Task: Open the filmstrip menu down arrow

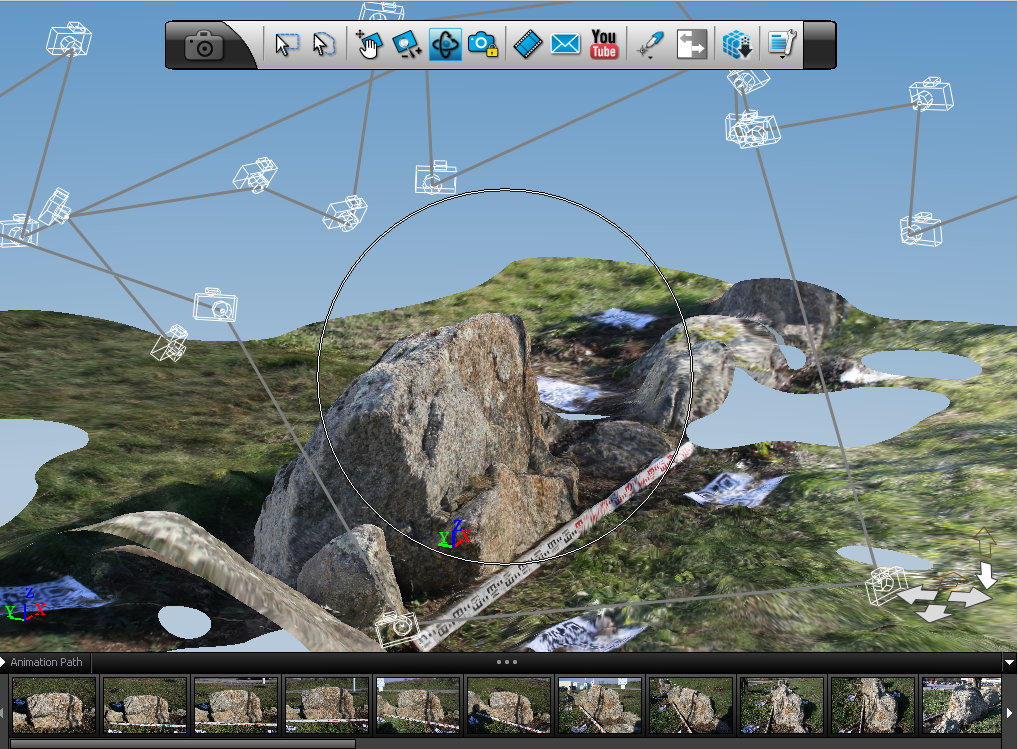Action: click(1009, 662)
